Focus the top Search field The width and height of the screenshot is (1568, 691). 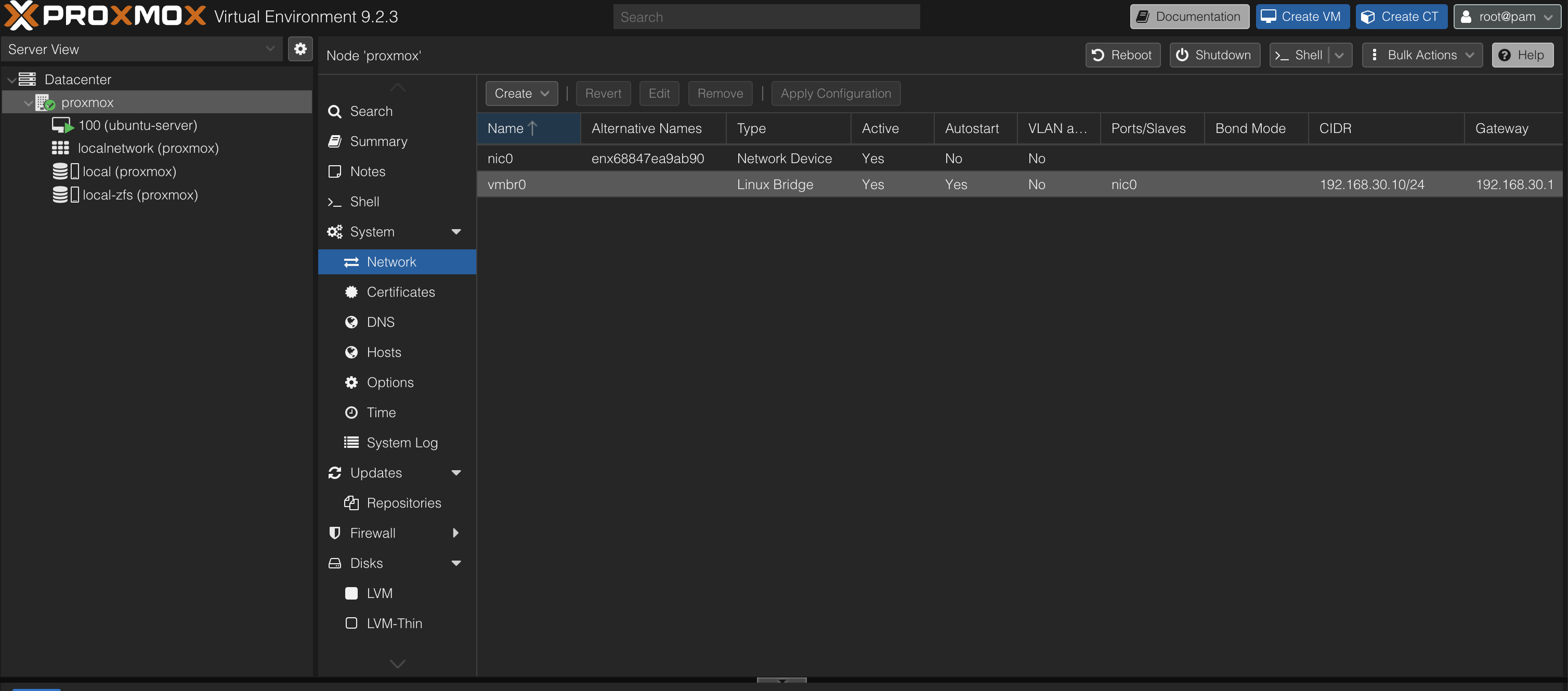tap(766, 17)
